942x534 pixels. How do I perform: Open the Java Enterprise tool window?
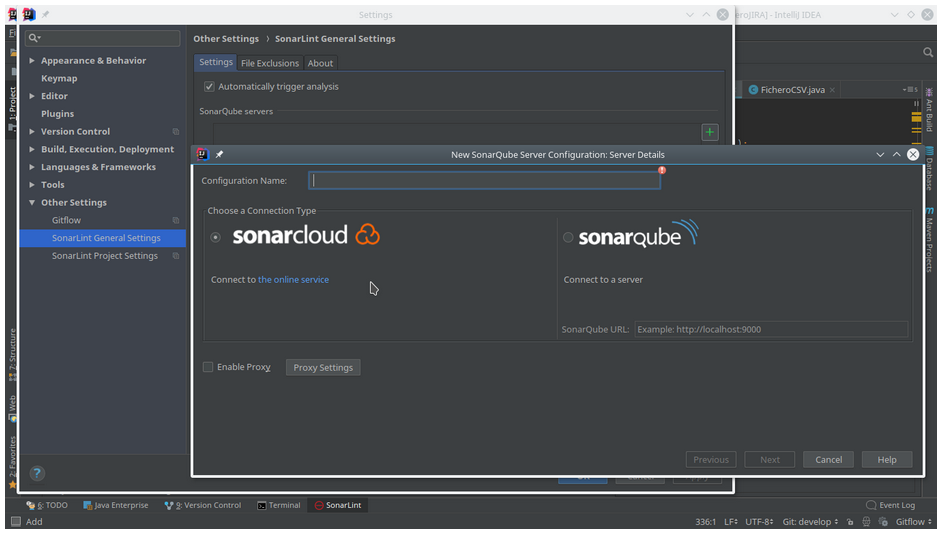(115, 505)
